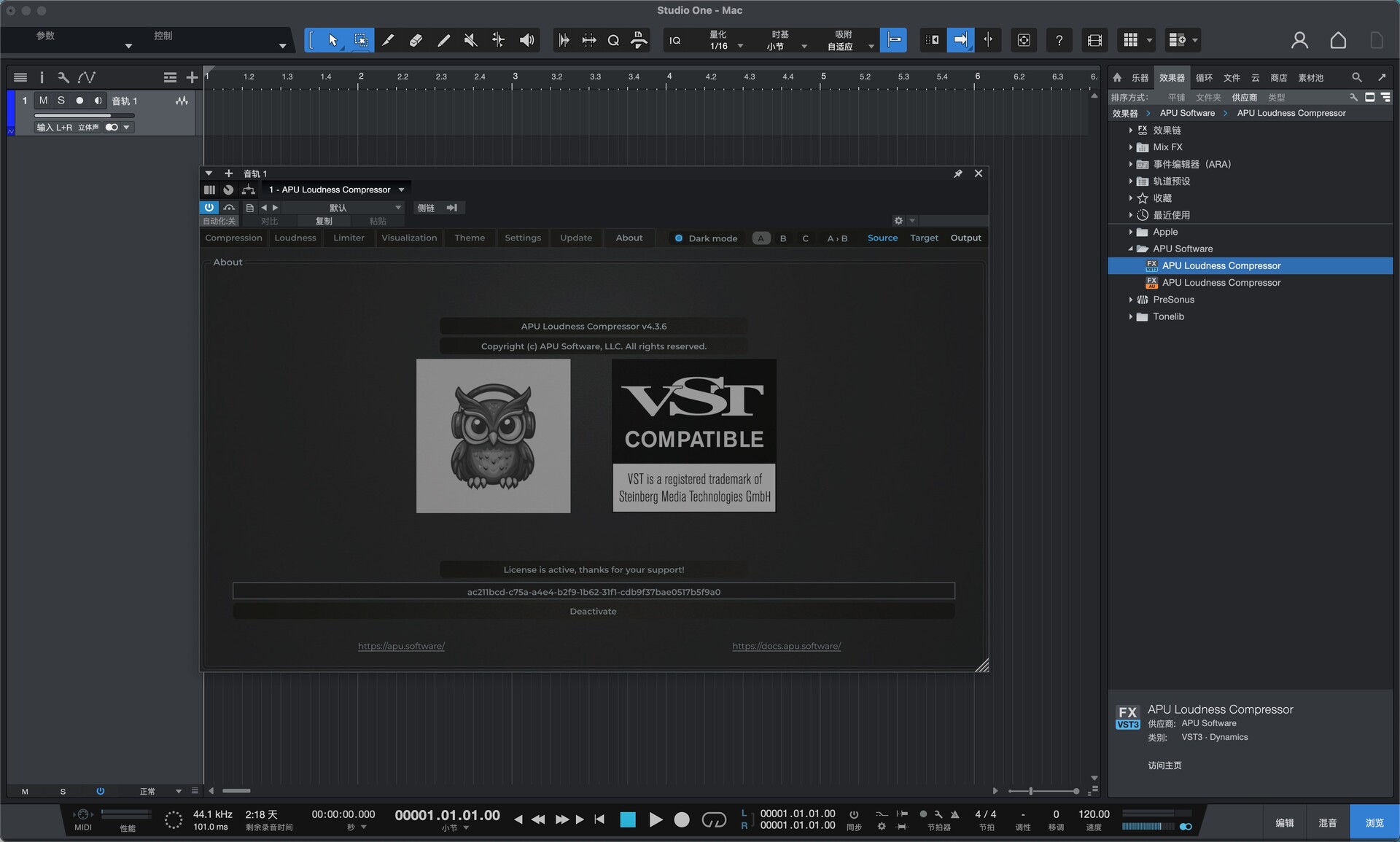Image resolution: width=1400 pixels, height=842 pixels.
Task: Toggle loop mode in transport
Action: point(714,820)
